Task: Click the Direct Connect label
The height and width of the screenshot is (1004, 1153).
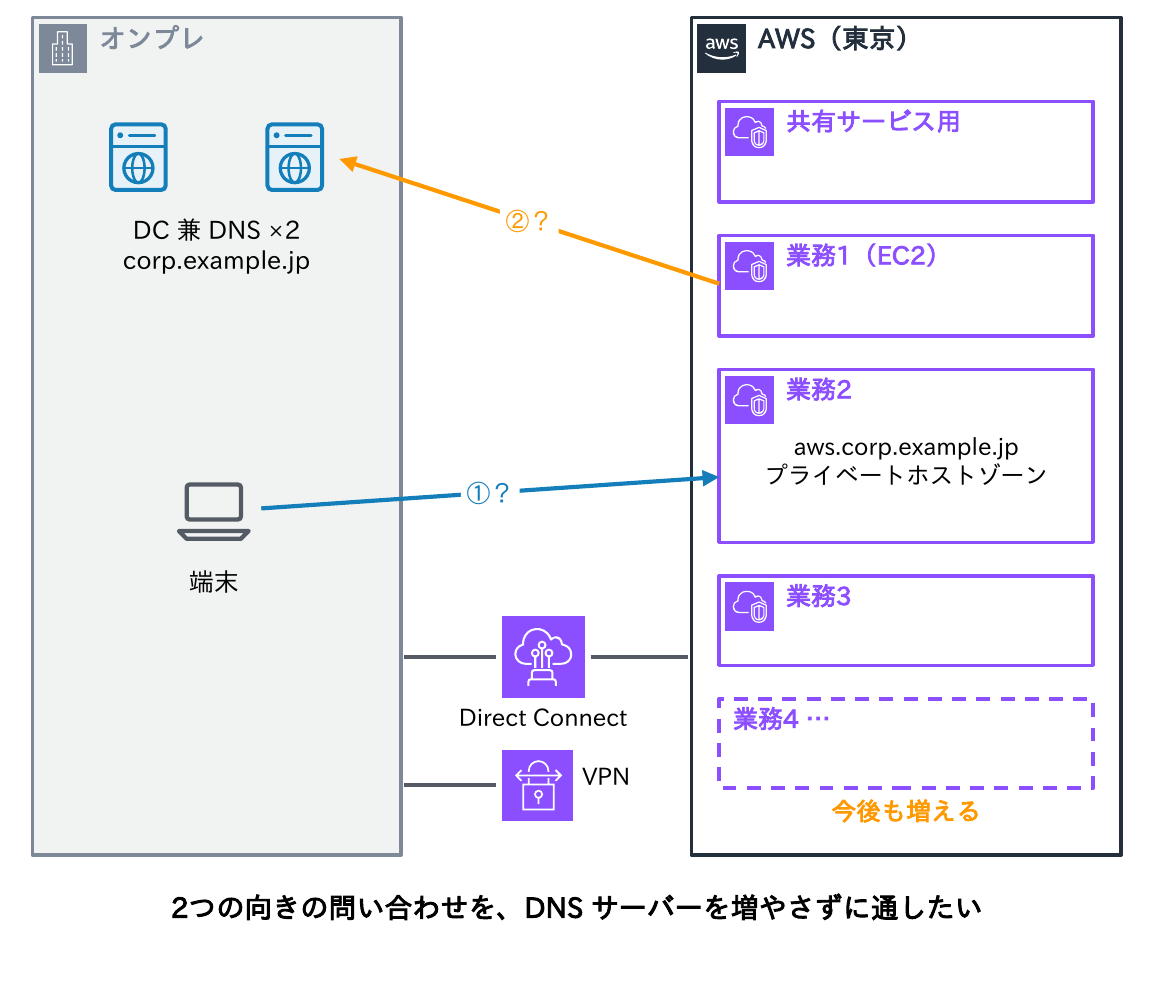Action: (x=543, y=718)
